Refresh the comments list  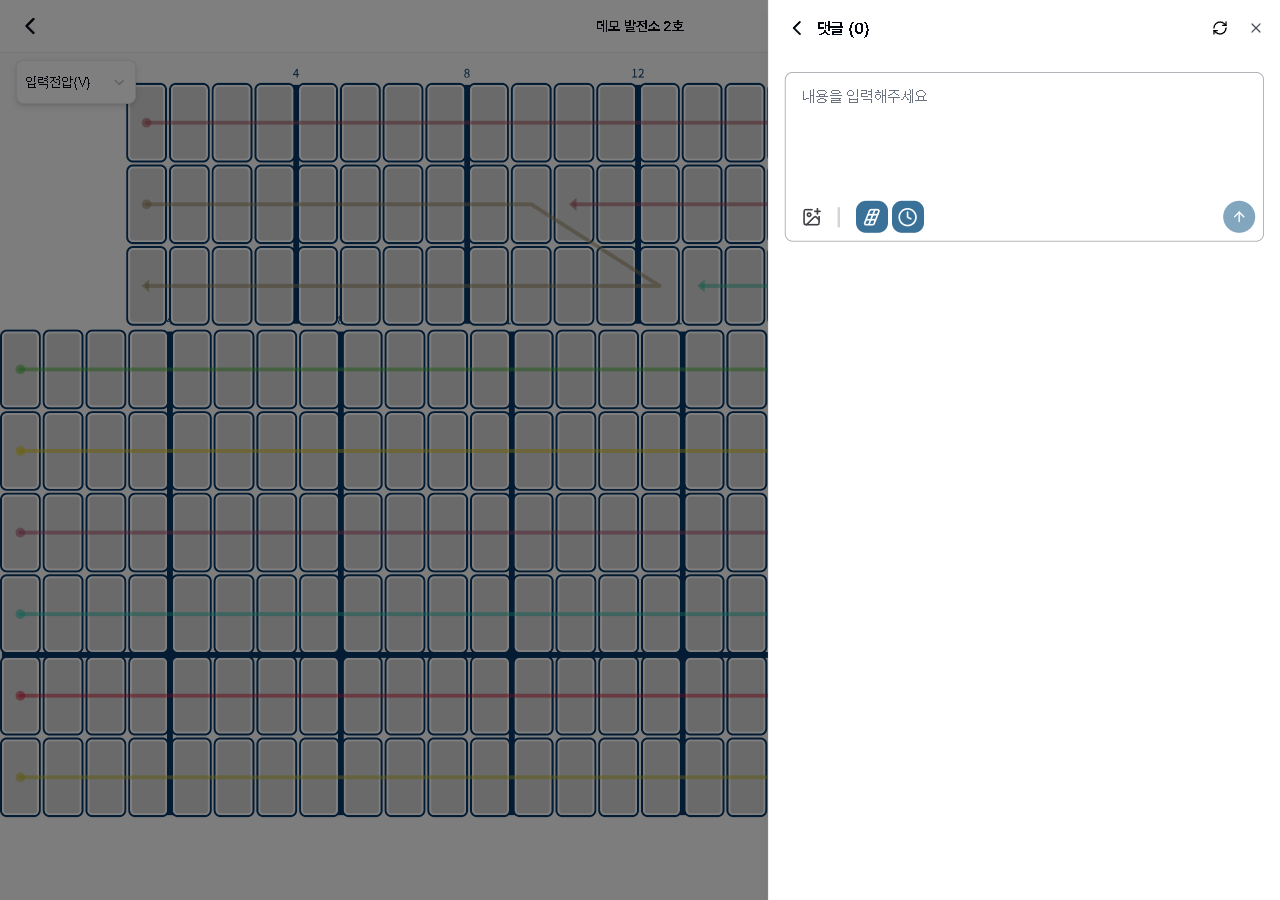pos(1219,28)
